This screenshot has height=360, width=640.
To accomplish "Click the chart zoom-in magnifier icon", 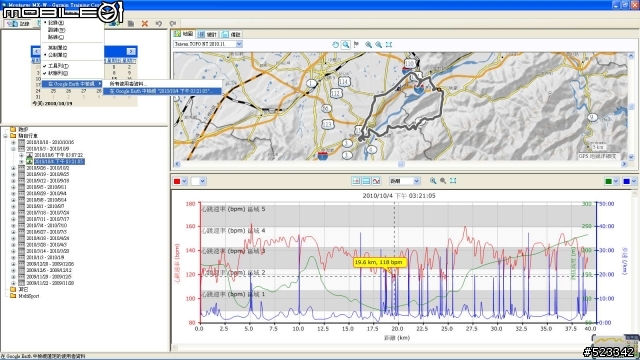I will point(433,181).
